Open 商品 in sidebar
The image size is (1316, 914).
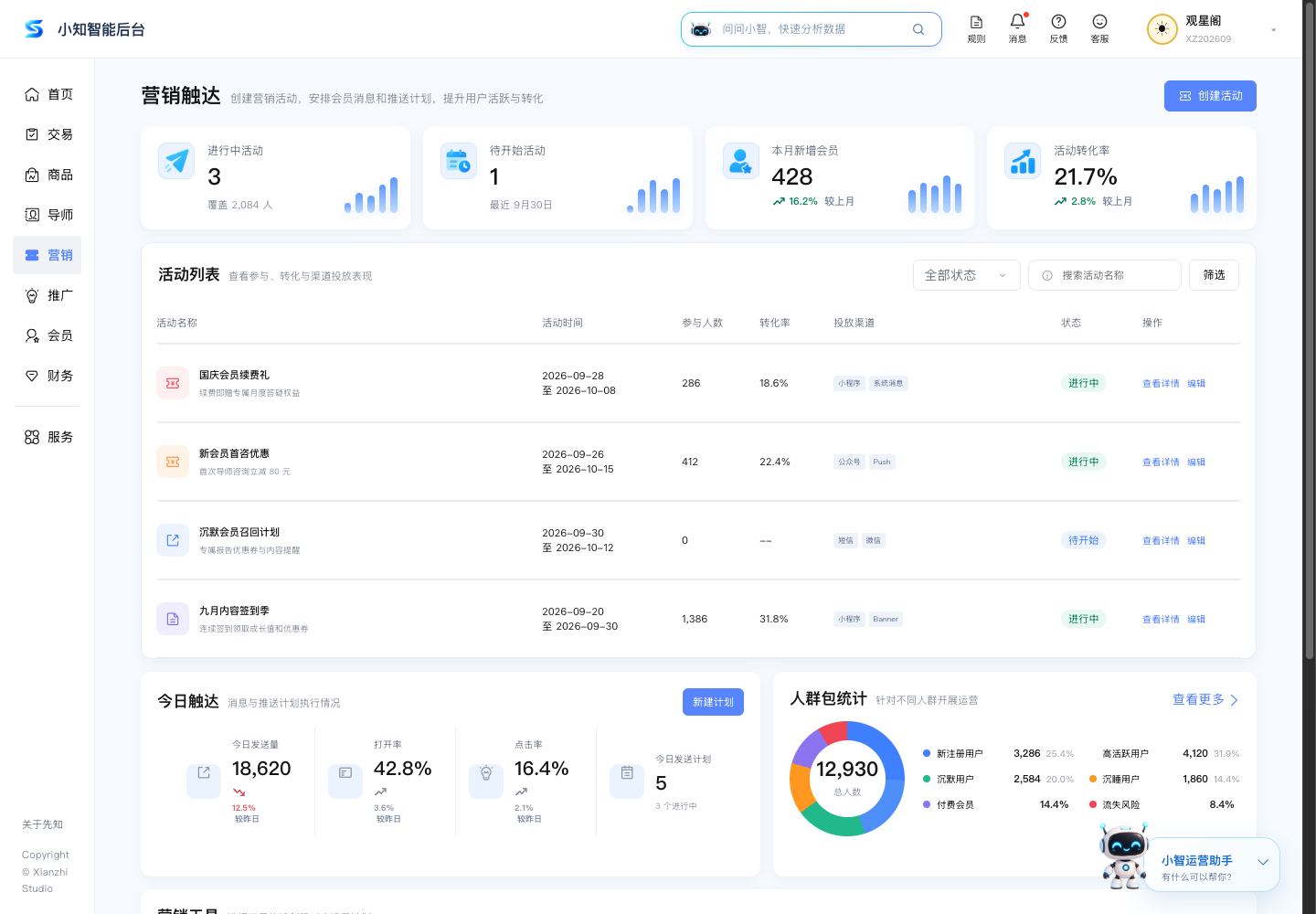[48, 175]
